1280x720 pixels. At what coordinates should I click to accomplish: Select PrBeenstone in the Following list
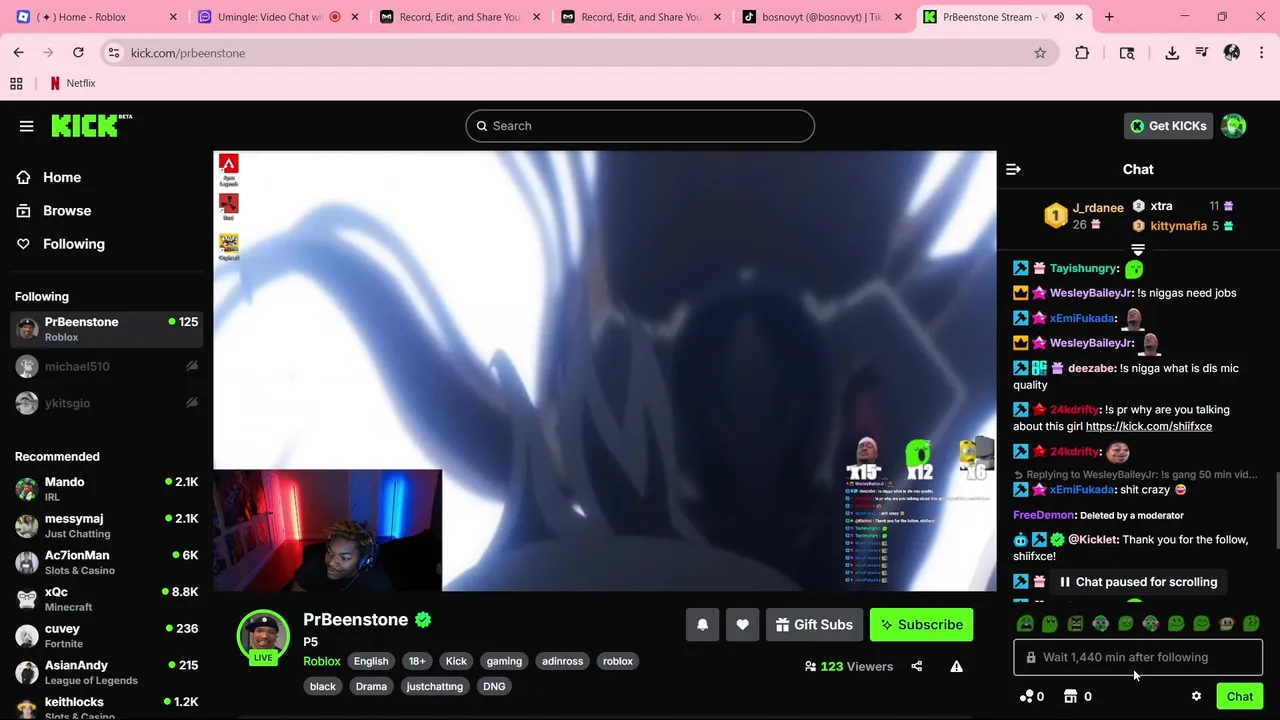[x=106, y=329]
